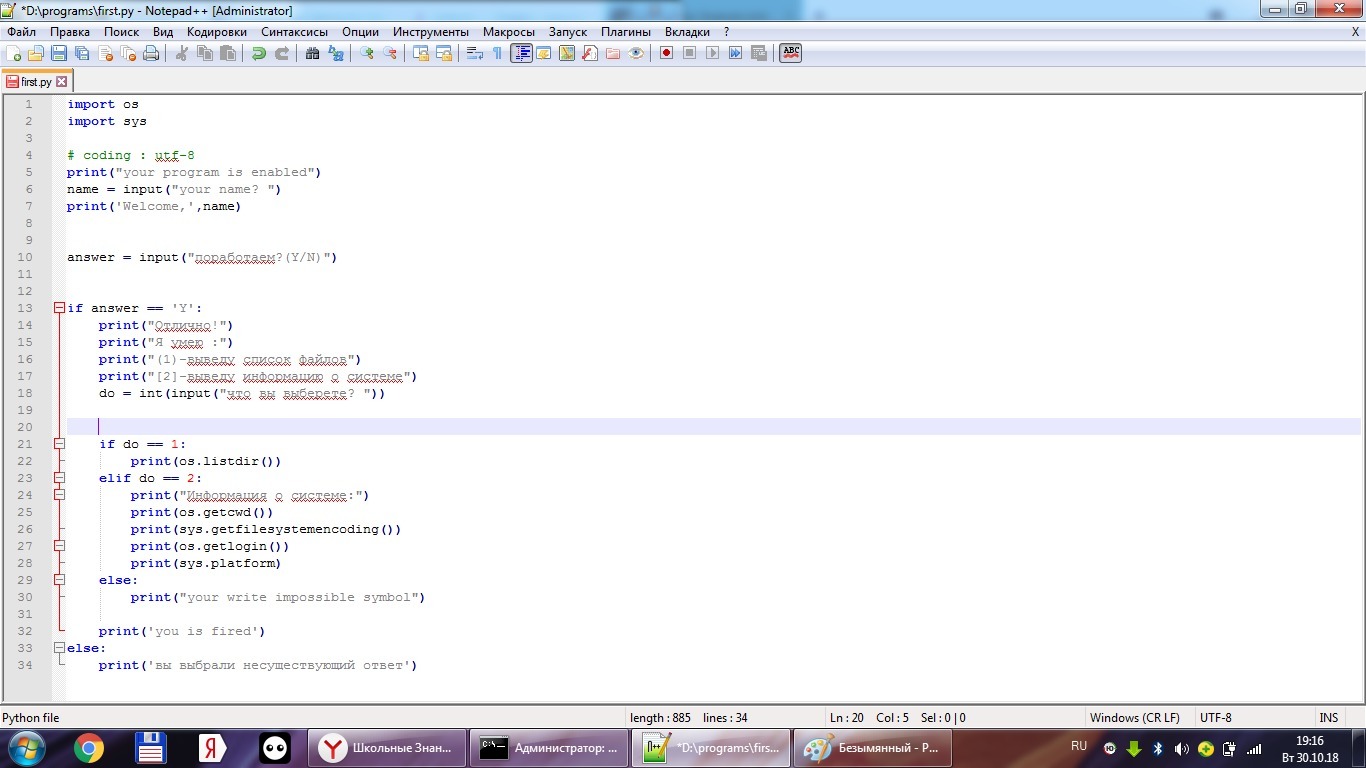Open Find with the binoculars icon

point(312,53)
